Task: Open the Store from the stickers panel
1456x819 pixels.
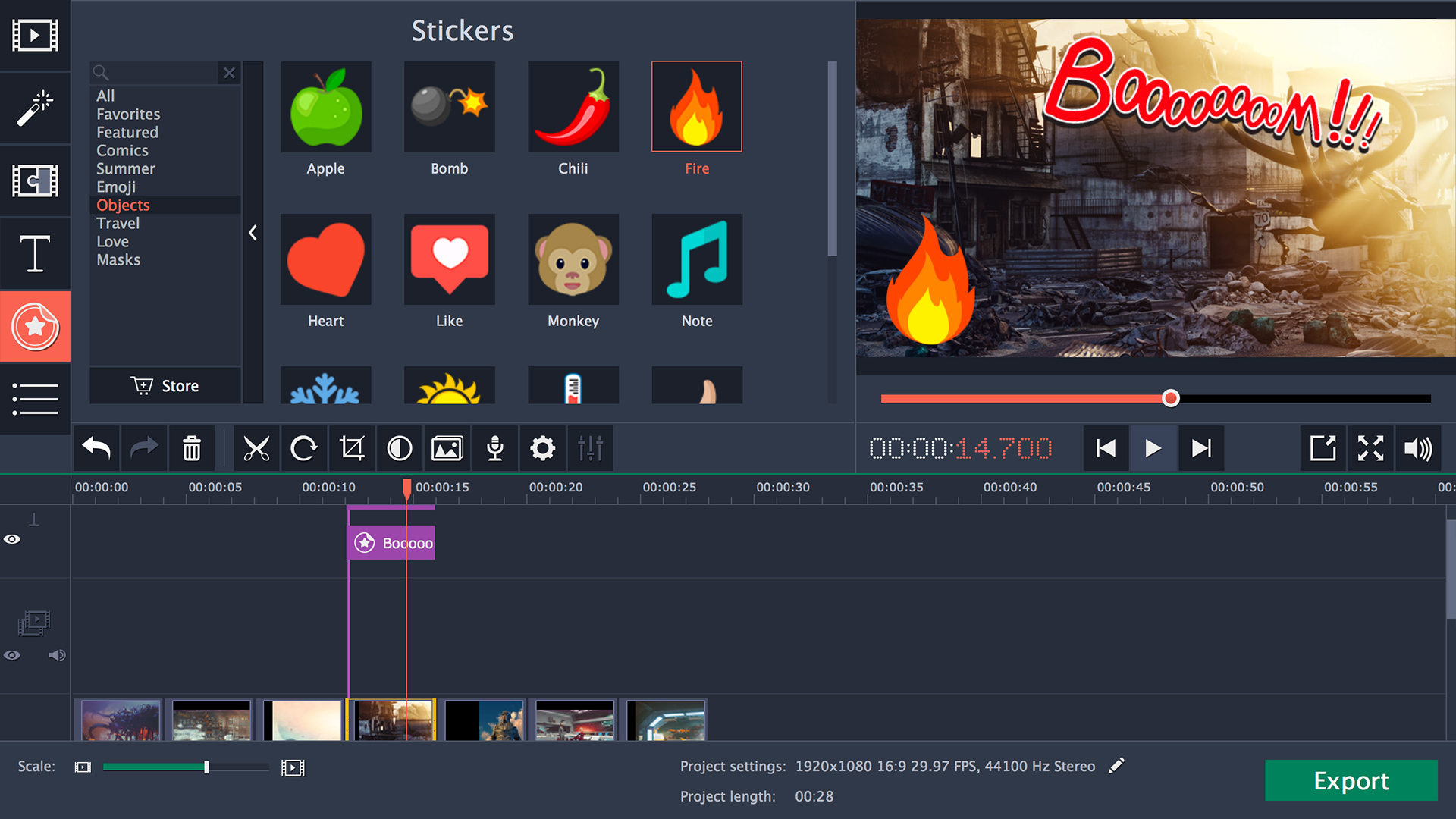Action: coord(165,385)
